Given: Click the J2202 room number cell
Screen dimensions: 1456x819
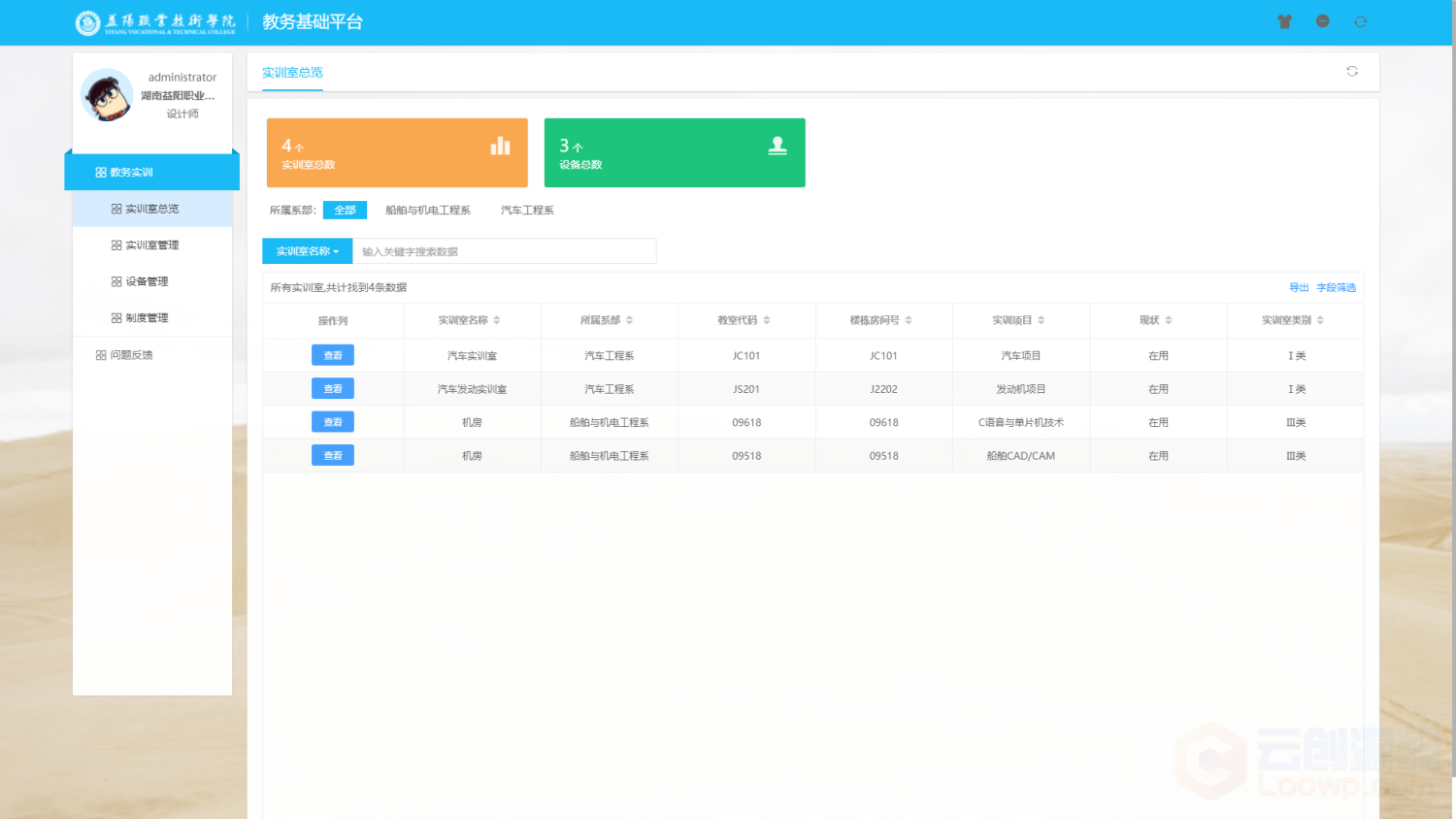Looking at the screenshot, I should pos(884,389).
